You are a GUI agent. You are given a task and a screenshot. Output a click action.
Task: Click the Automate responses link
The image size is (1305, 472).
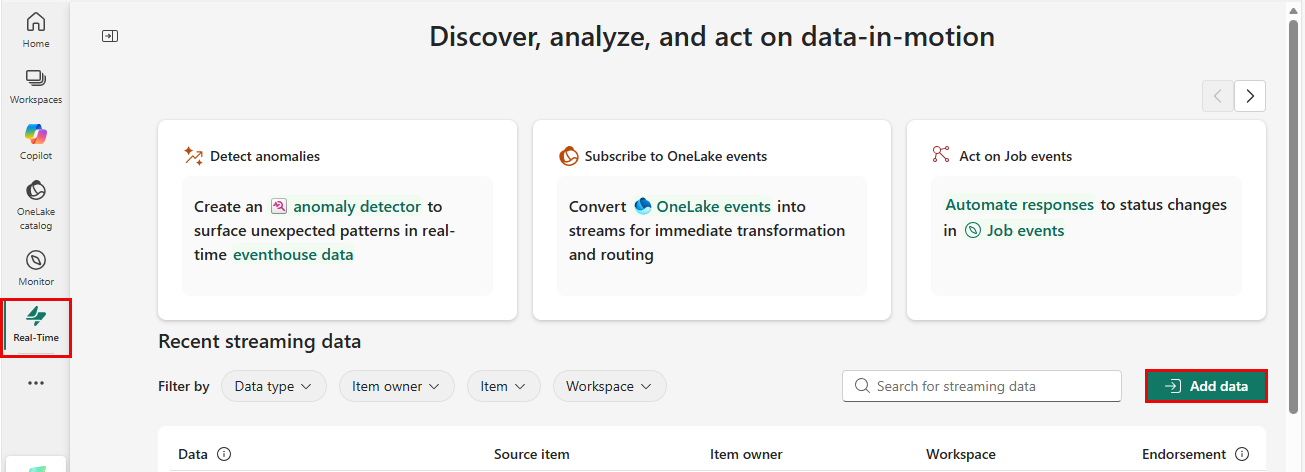coord(1019,205)
